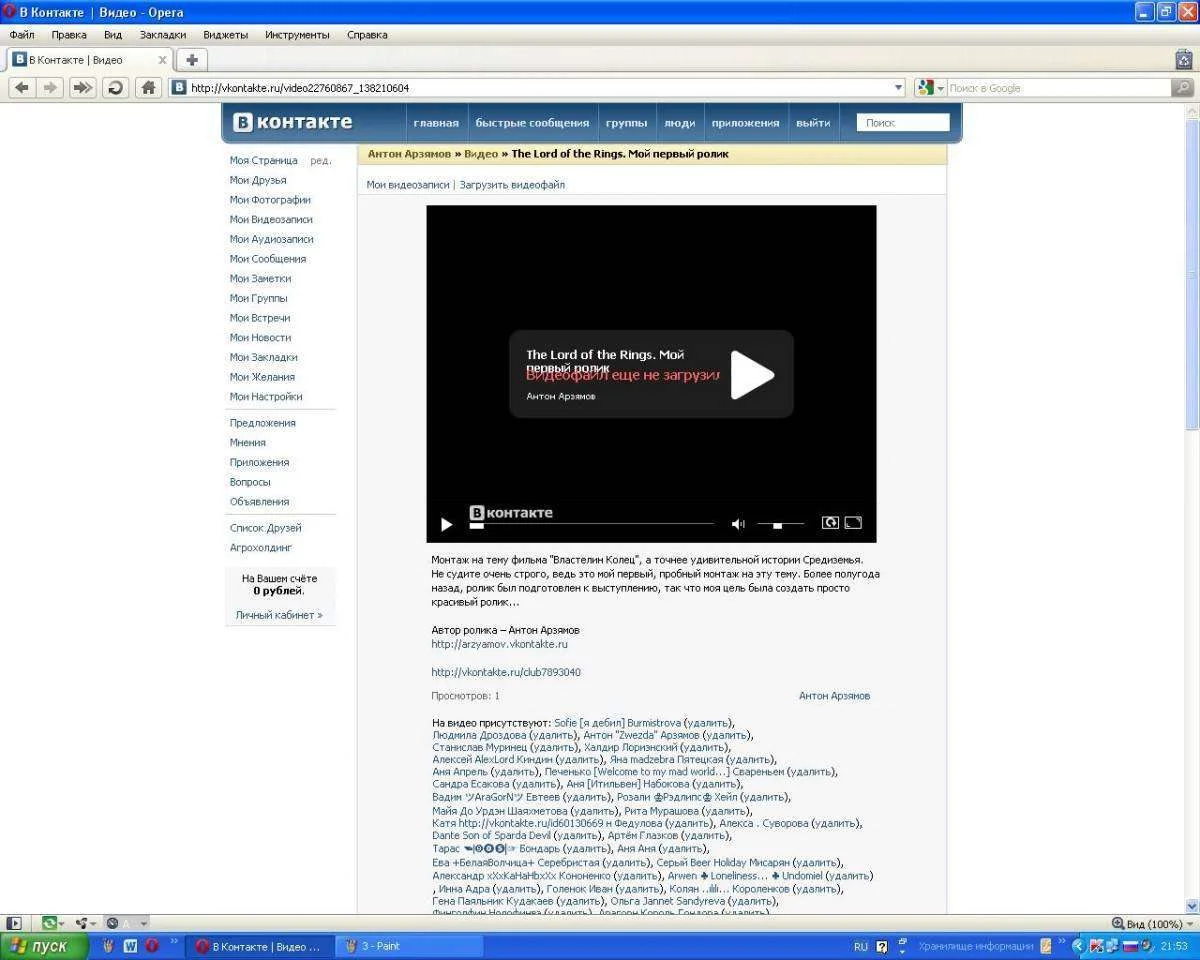Open the Инструменты menu
This screenshot has width=1200, height=960.
pyautogui.click(x=297, y=34)
